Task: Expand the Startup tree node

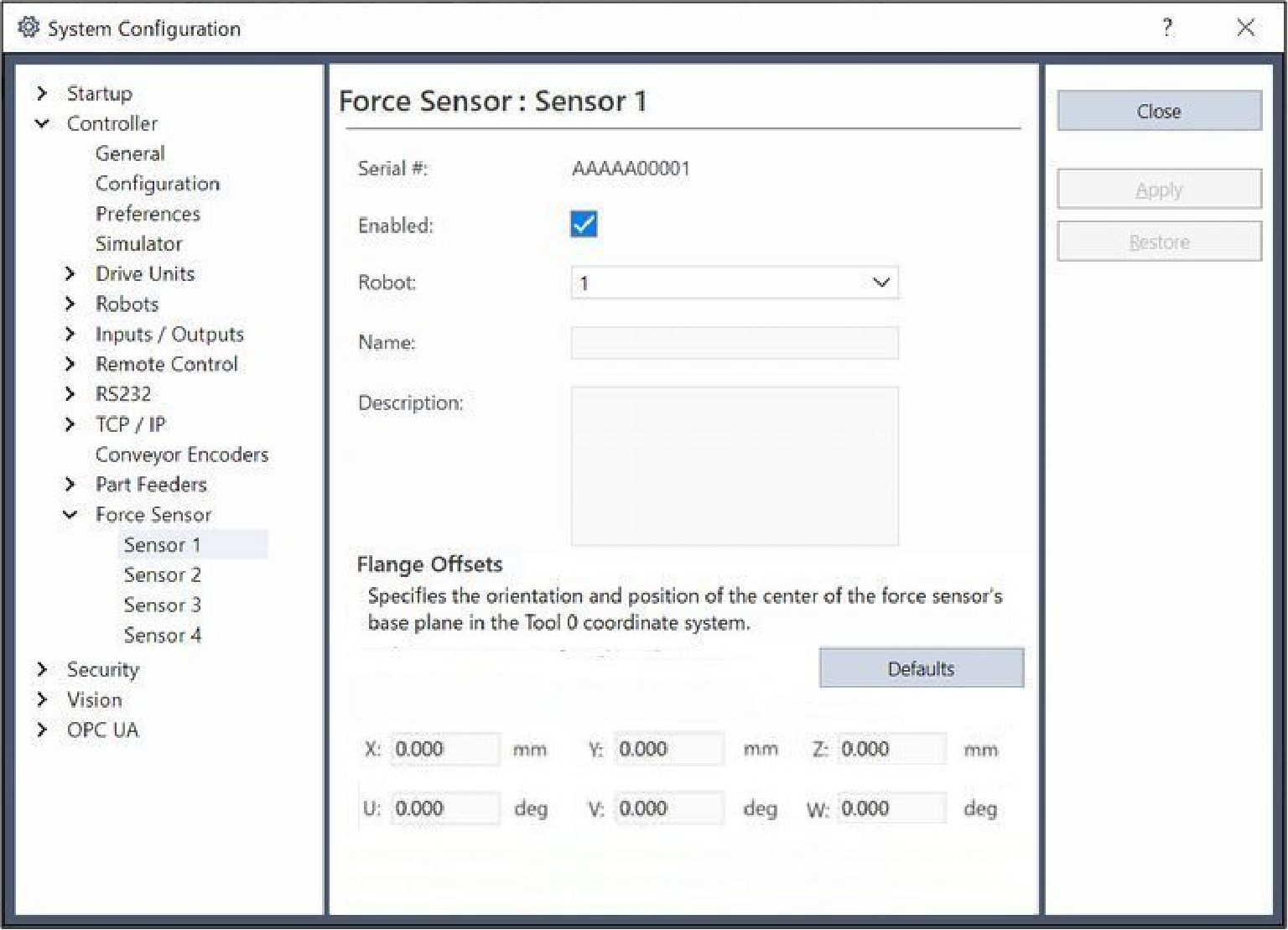Action: click(42, 93)
